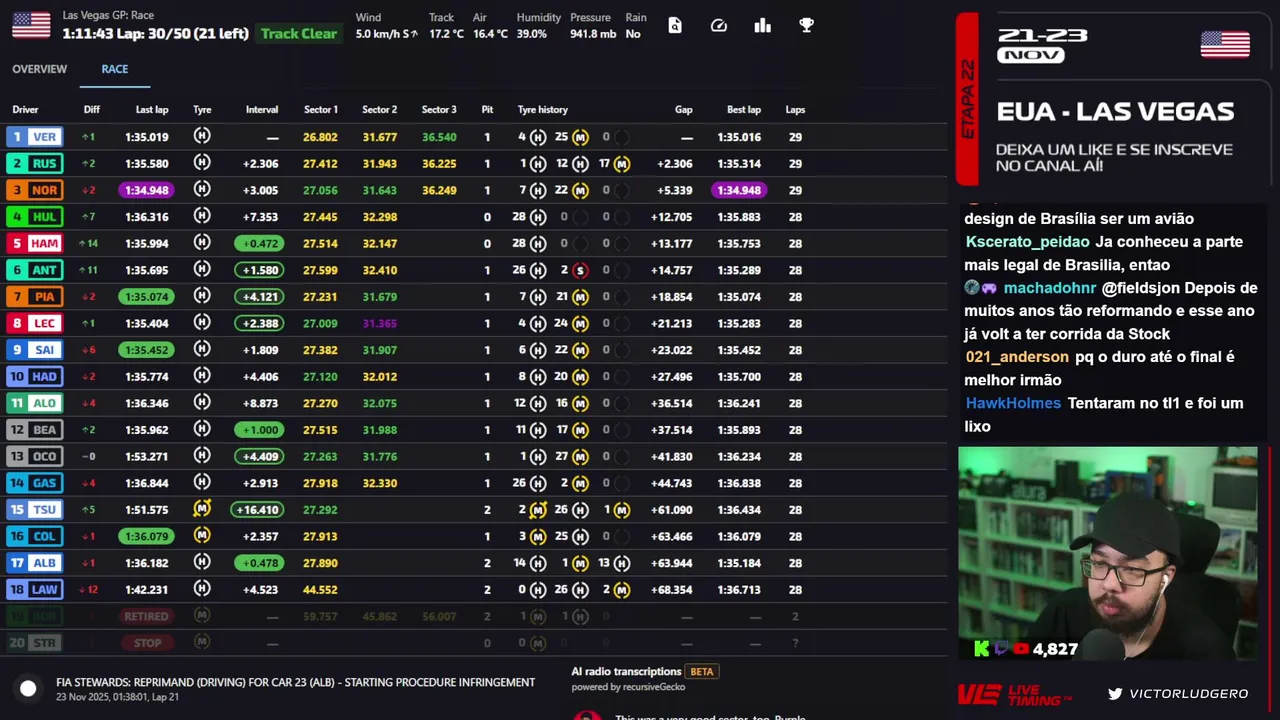
Task: Select the HUL driver badge
Action: coord(34,217)
